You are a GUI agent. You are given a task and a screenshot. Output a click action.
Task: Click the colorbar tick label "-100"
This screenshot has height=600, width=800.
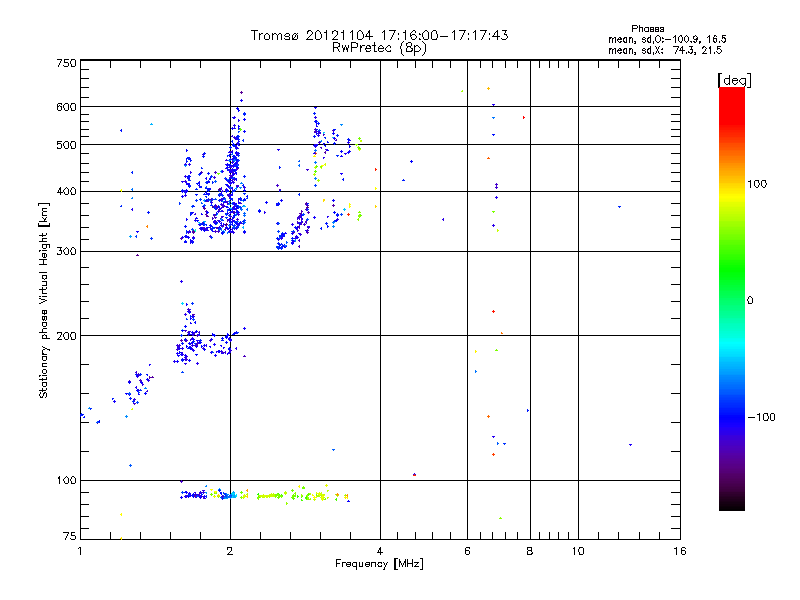[761, 417]
